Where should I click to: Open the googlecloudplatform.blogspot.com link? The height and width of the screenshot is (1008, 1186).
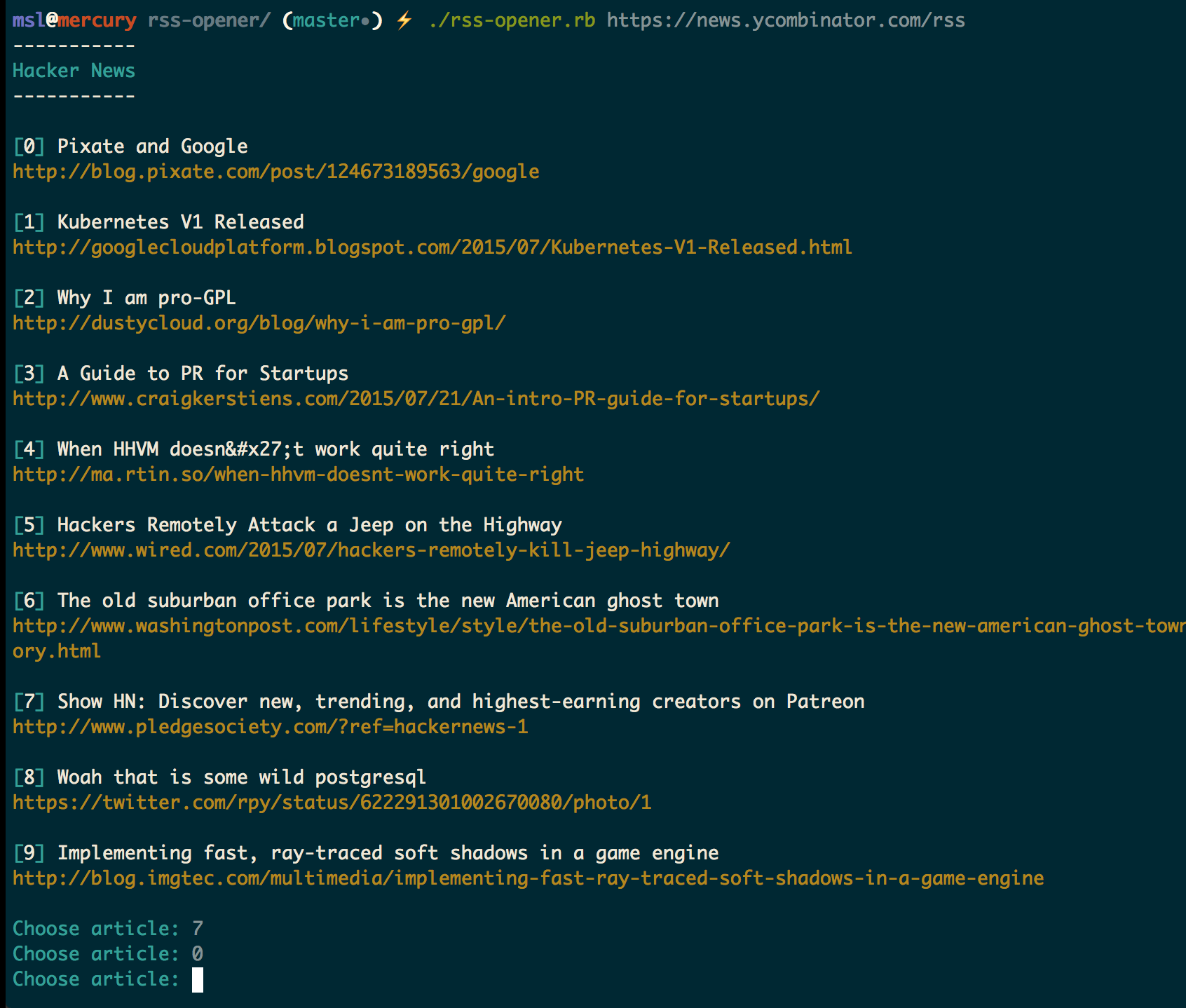(432, 247)
